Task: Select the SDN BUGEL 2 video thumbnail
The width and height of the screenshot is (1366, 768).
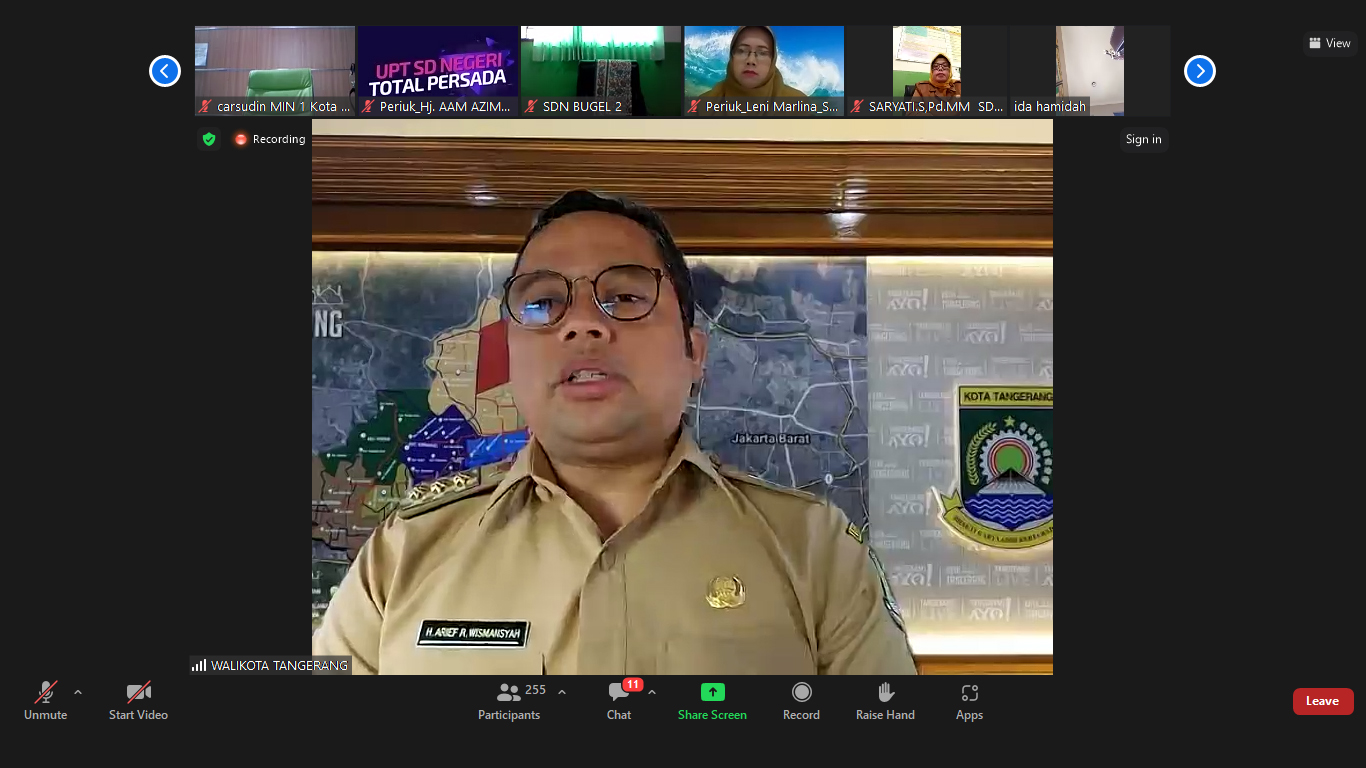Action: click(x=600, y=70)
